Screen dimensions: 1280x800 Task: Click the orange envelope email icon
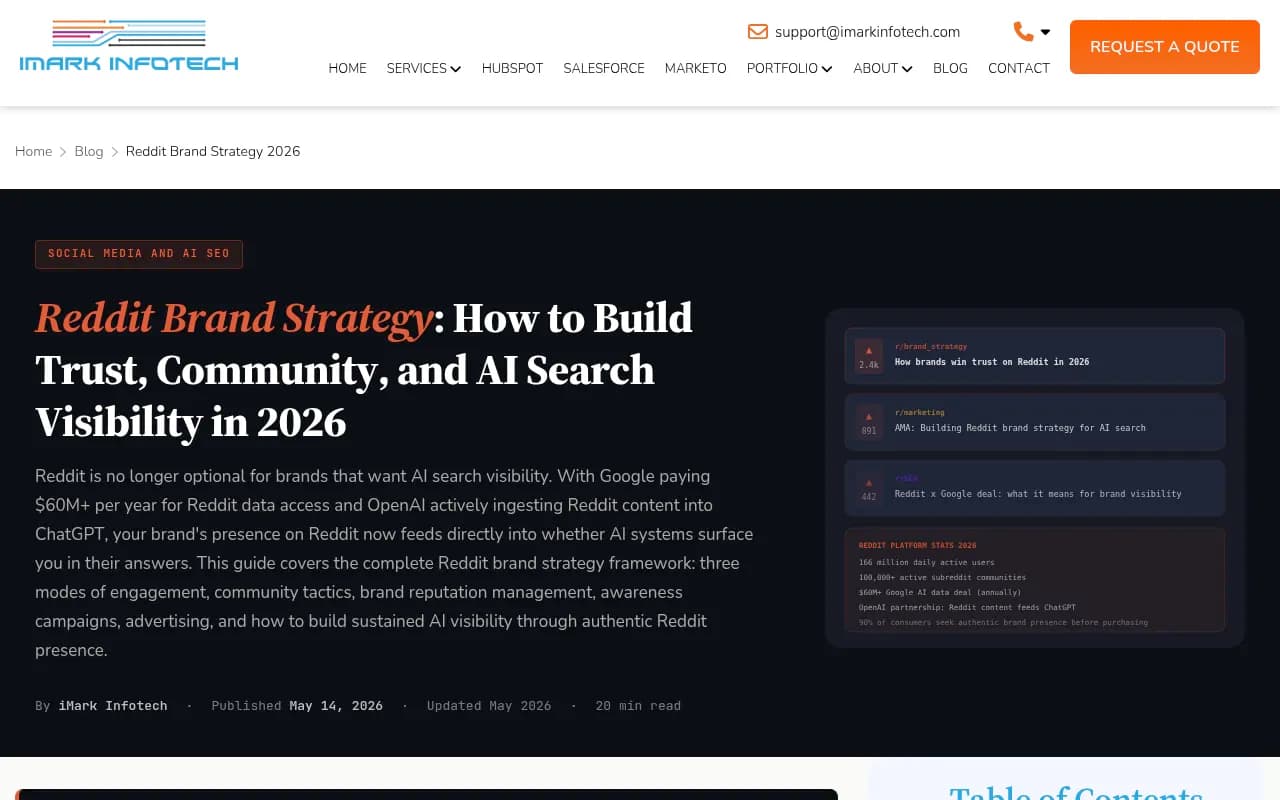click(758, 32)
